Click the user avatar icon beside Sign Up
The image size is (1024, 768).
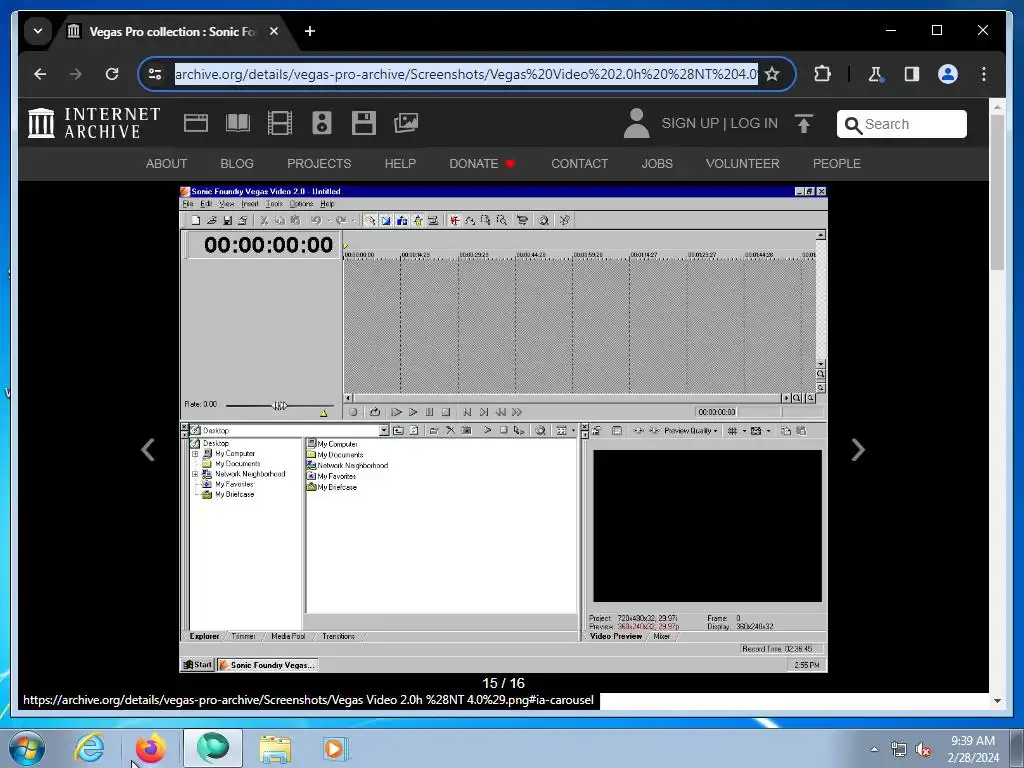click(636, 123)
